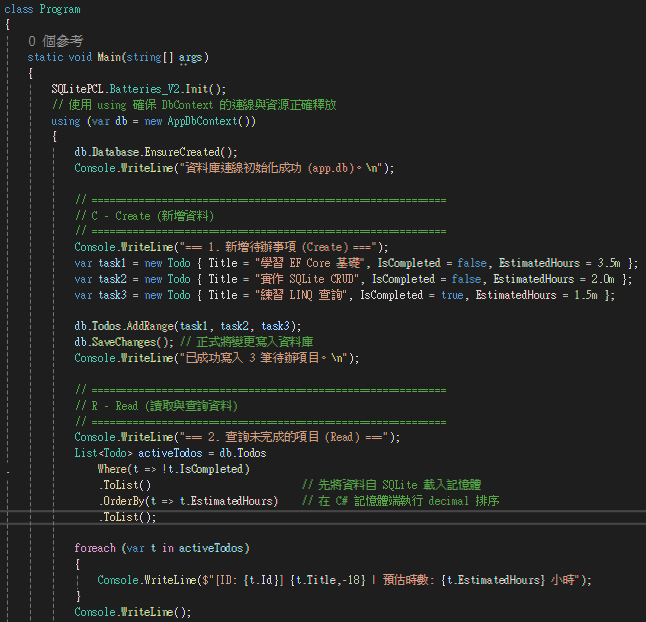The image size is (646, 622).
Task: Click the title string "學習 EF Core 基礎"
Action: point(310,263)
